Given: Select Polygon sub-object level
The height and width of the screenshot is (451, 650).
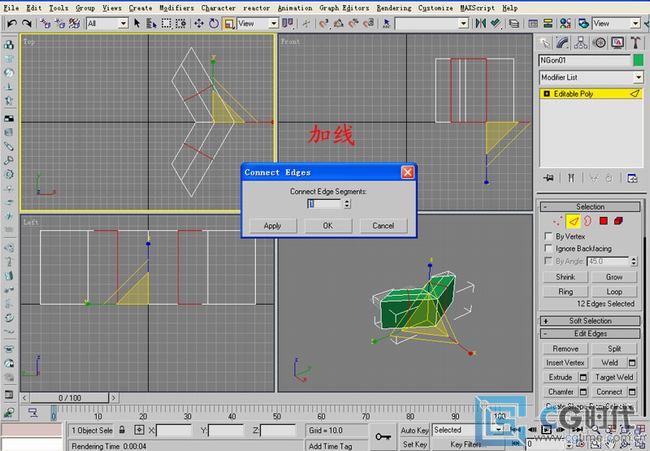Looking at the screenshot, I should point(604,221).
